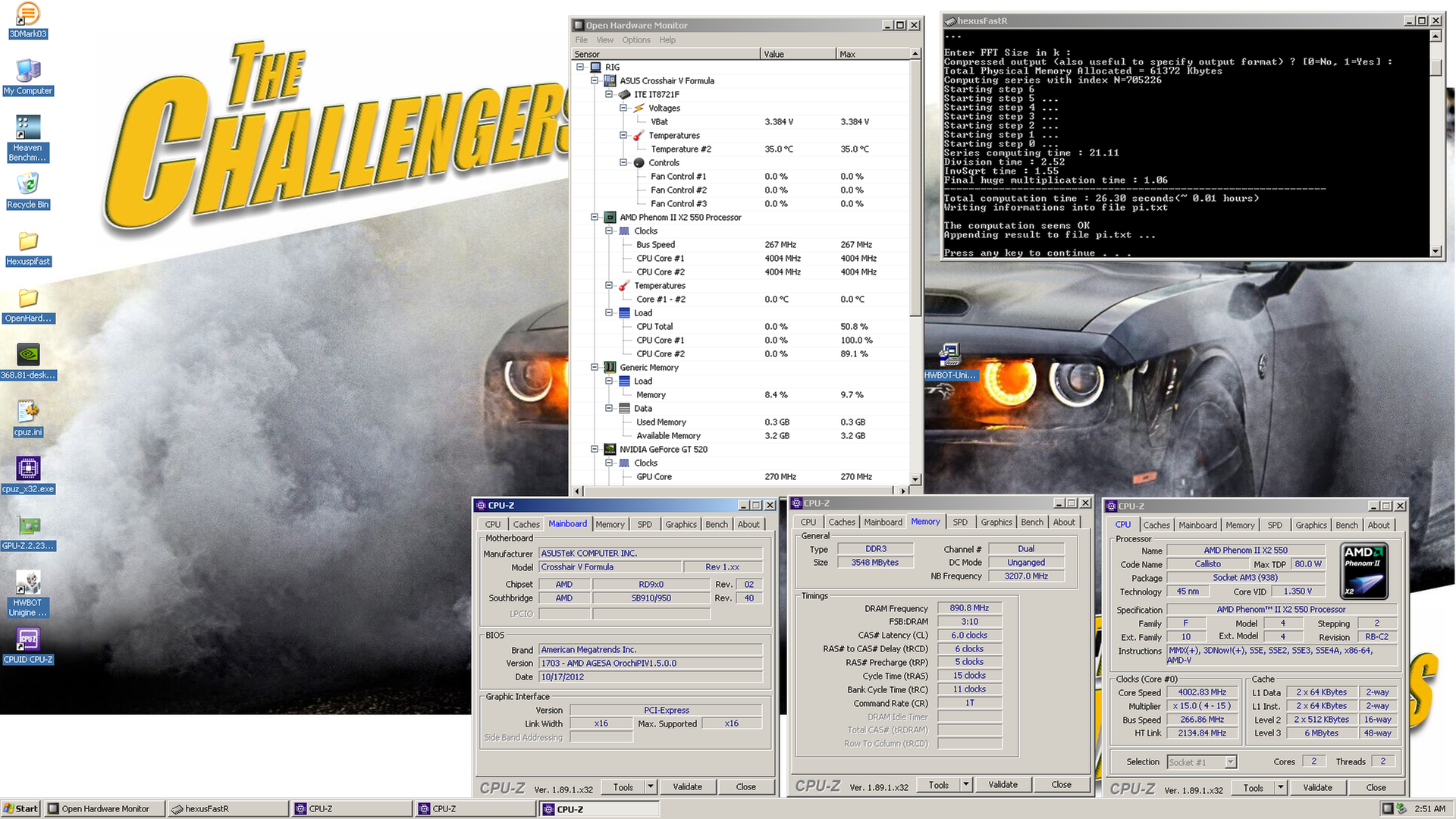Click Validate in CPU tab CPU-Z window
The width and height of the screenshot is (1456, 819).
click(x=1318, y=787)
